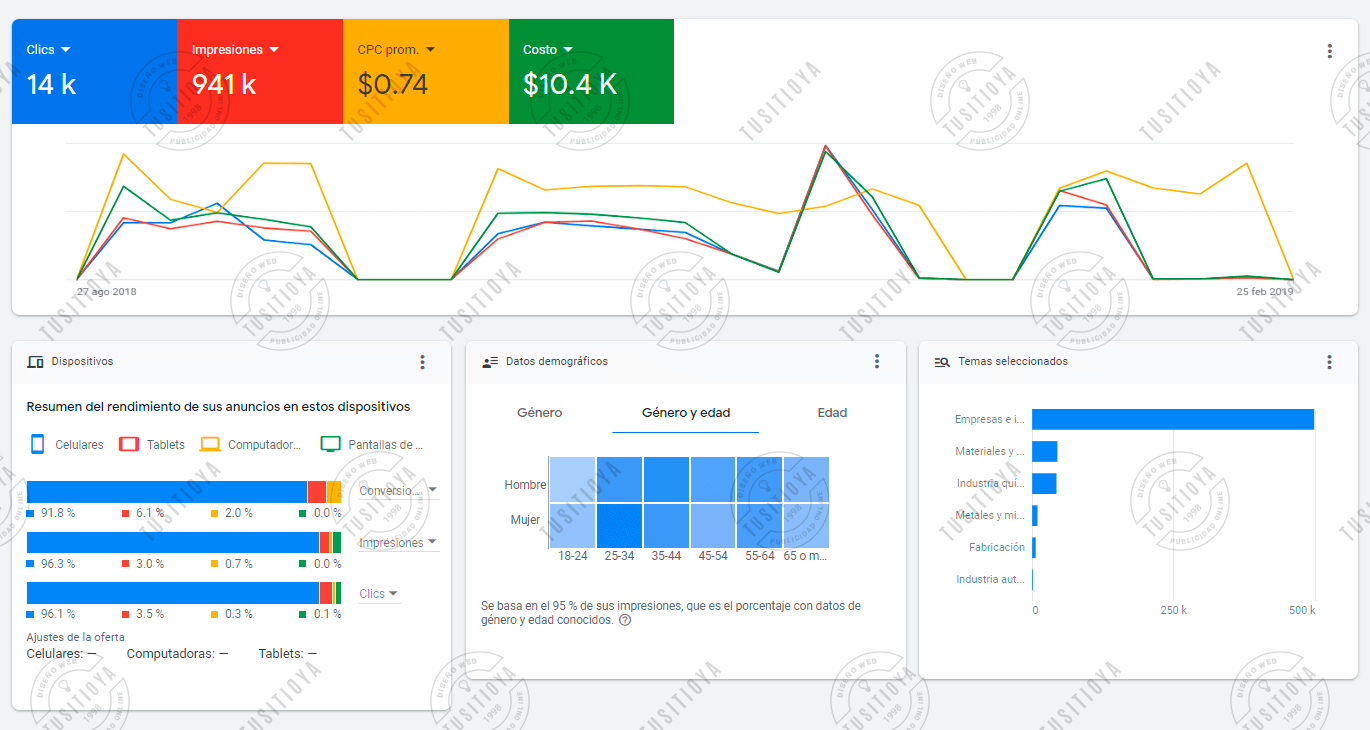Expand the Impresiones metric dropdown in red tile

click(274, 49)
